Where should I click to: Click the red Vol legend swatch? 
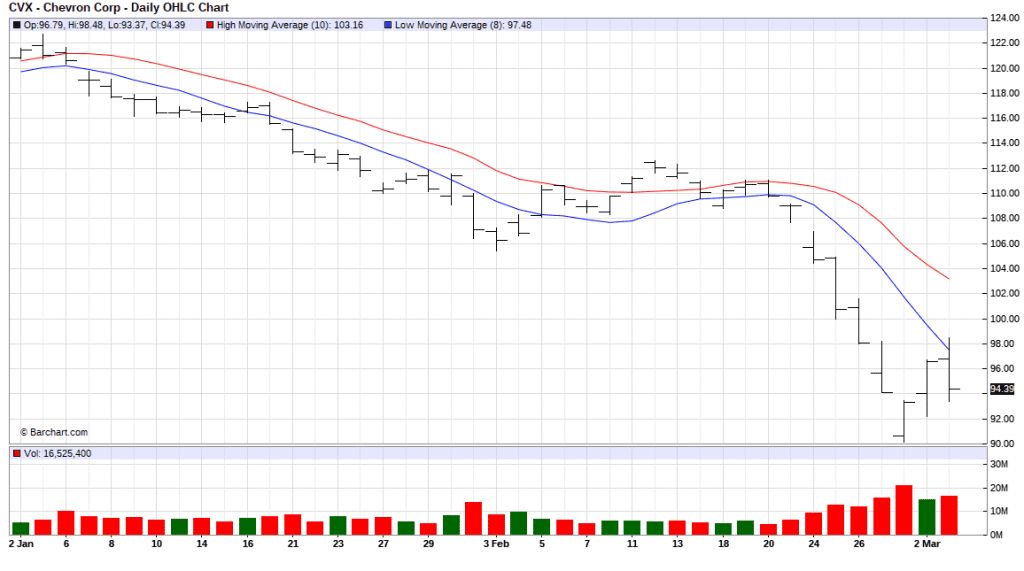[16, 453]
